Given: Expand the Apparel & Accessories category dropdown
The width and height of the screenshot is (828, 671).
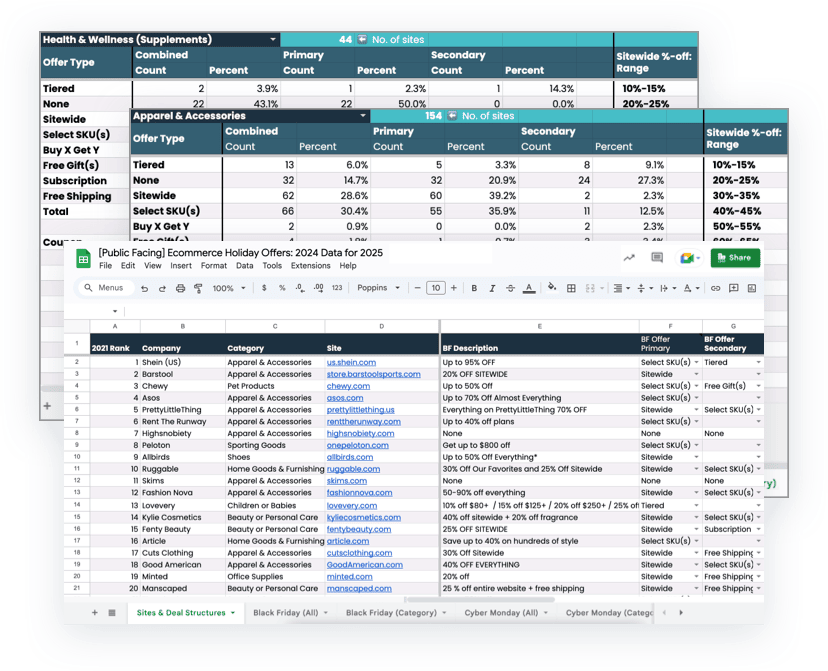Looking at the screenshot, I should coord(363,116).
